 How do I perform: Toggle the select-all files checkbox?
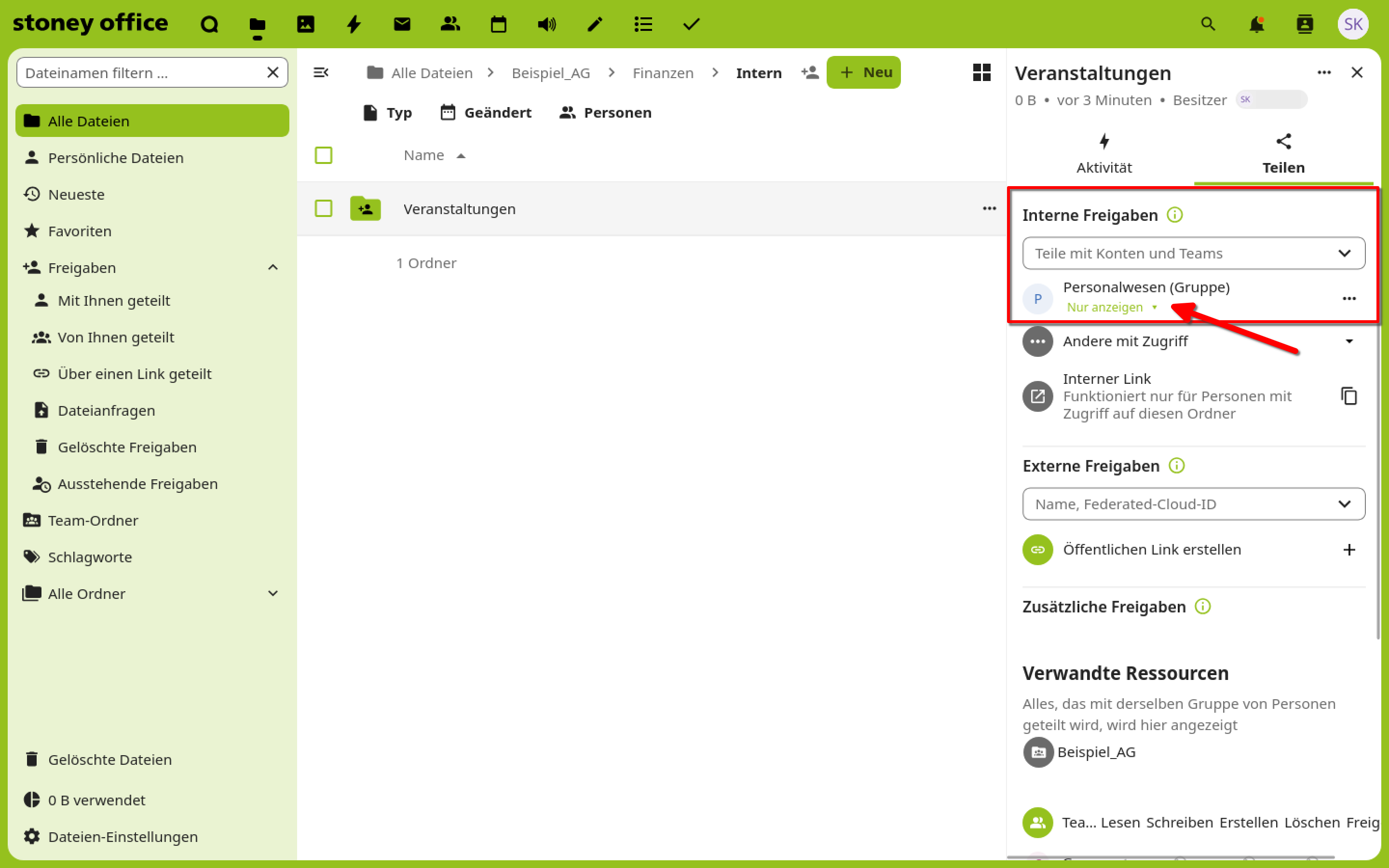324,155
